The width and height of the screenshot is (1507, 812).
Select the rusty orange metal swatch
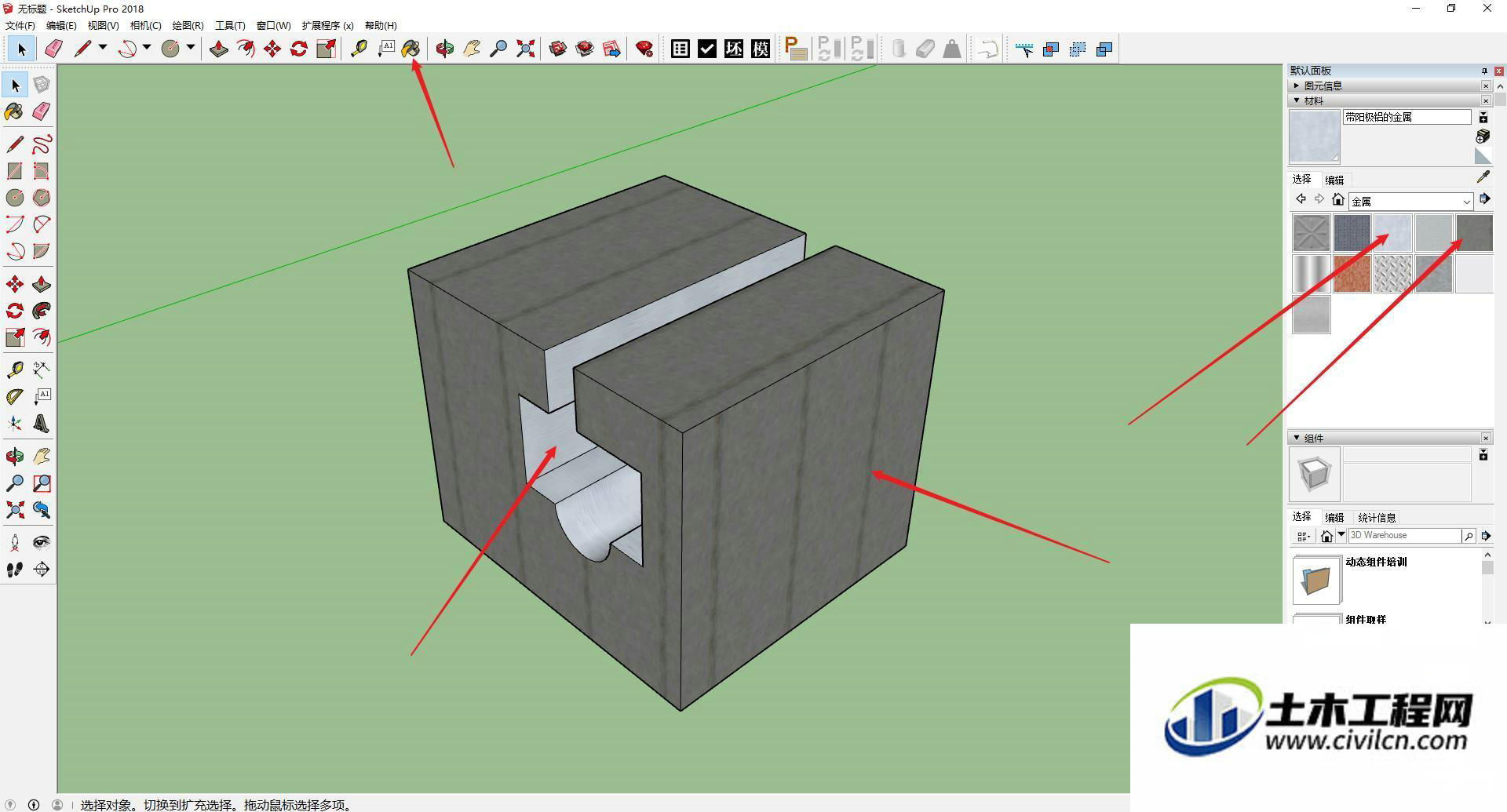coord(1352,274)
